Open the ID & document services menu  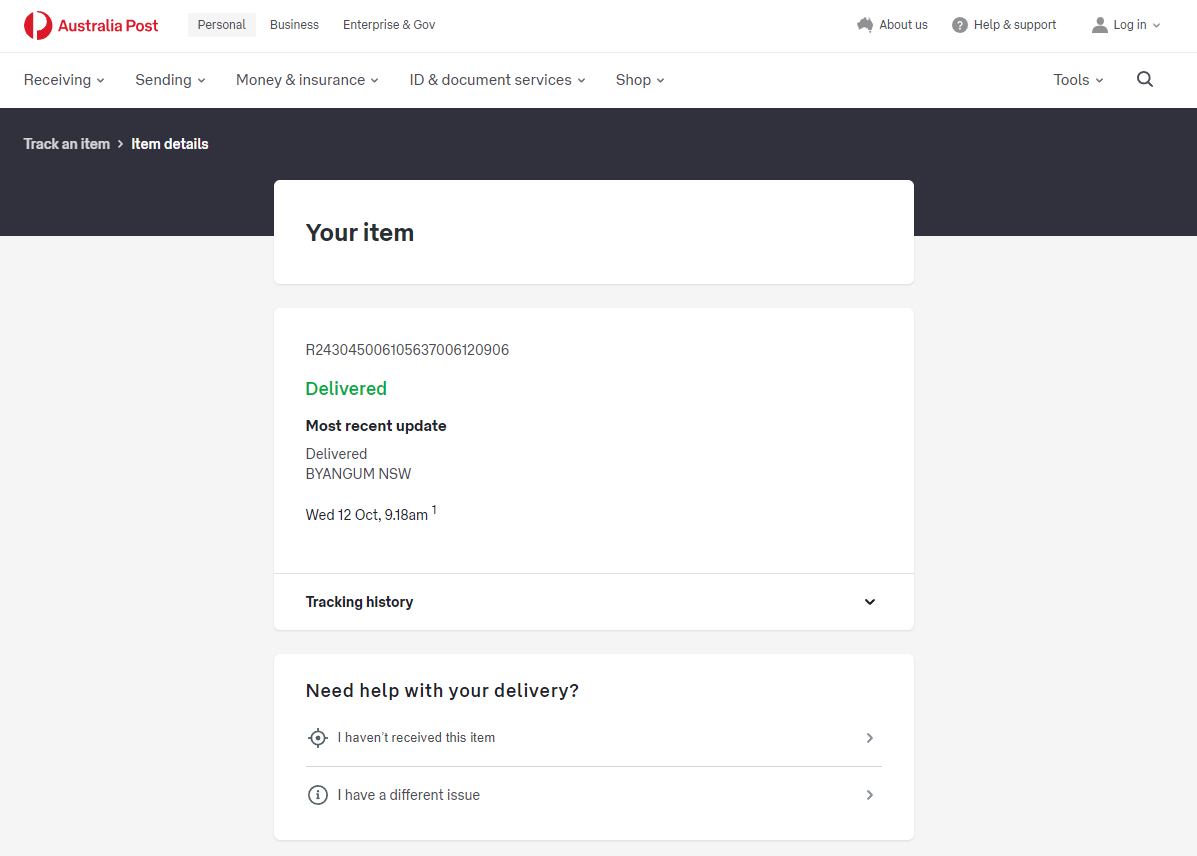(x=497, y=80)
